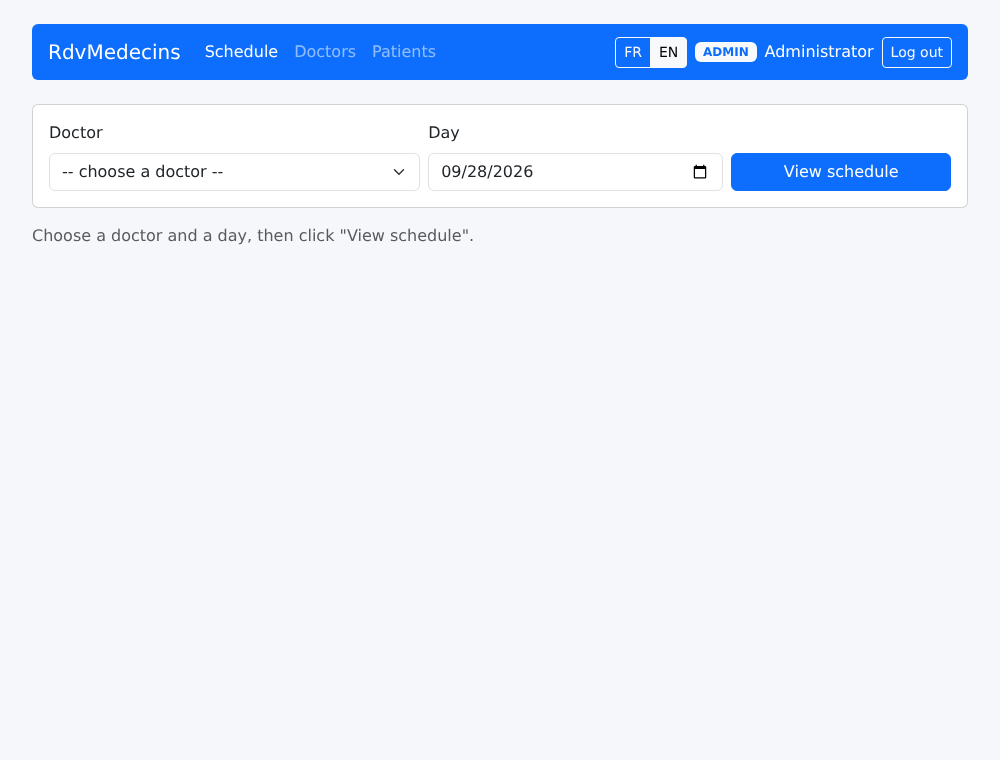This screenshot has height=760, width=1000.
Task: Click the View schedule button
Action: pyautogui.click(x=841, y=172)
